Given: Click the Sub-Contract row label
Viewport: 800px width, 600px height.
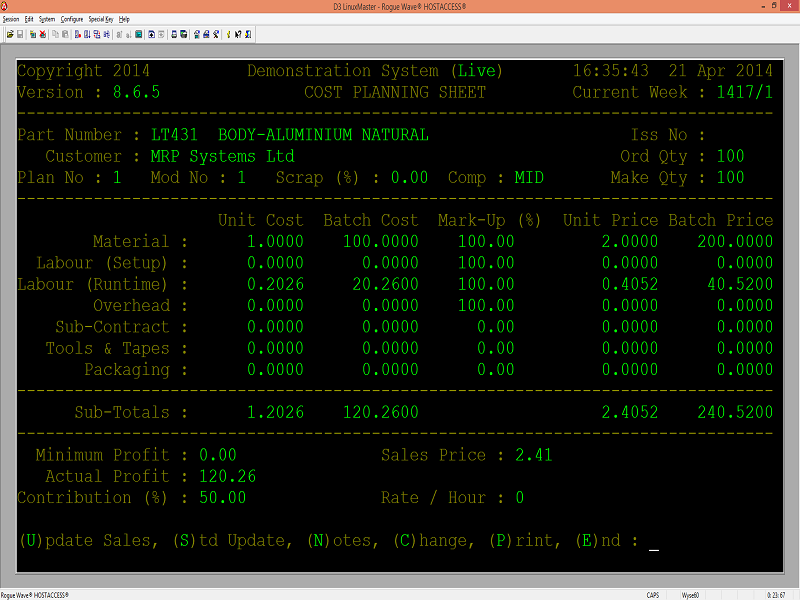Looking at the screenshot, I should click(x=112, y=327).
